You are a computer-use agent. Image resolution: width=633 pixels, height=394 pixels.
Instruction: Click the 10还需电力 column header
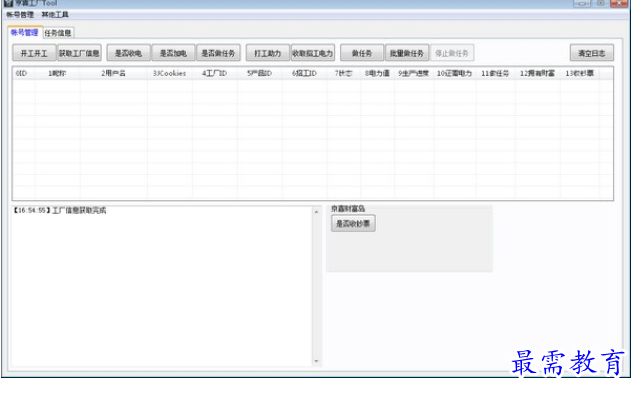click(455, 73)
